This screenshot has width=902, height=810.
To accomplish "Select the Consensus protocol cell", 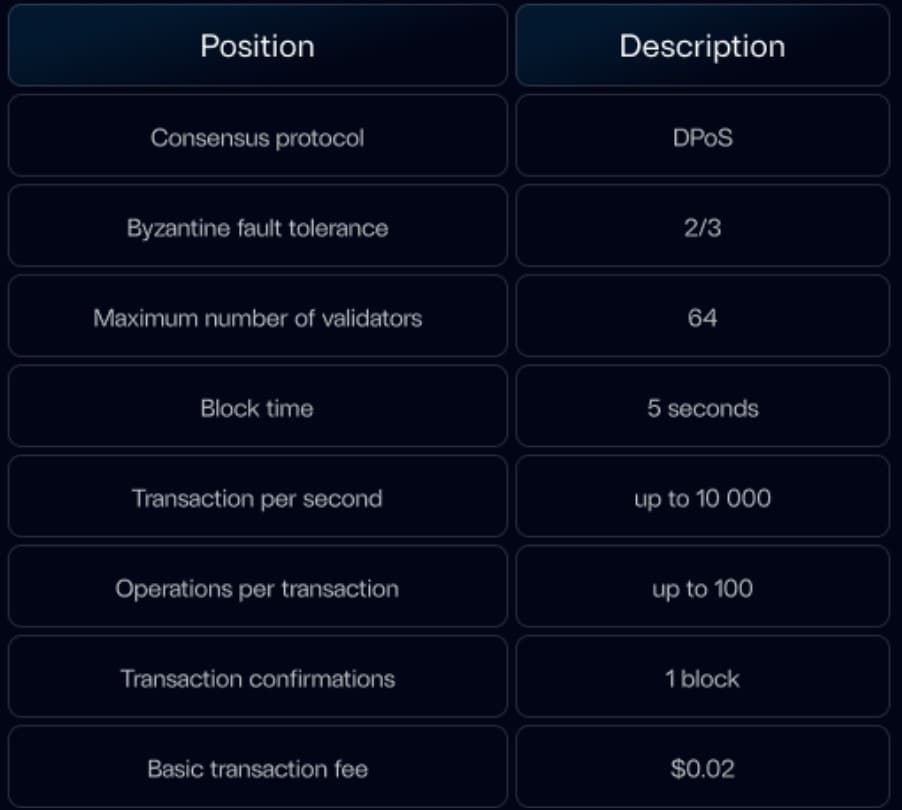I will tap(257, 137).
